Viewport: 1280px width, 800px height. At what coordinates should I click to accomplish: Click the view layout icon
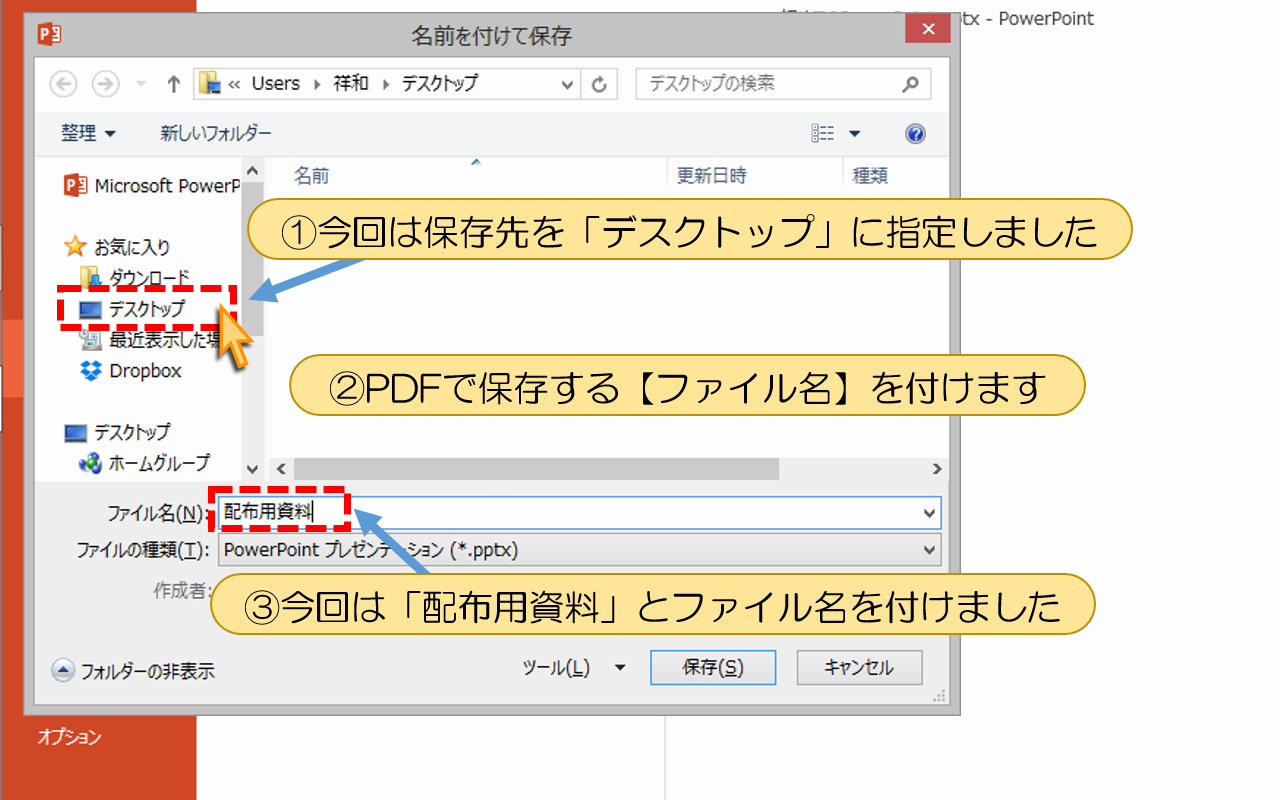(x=823, y=133)
